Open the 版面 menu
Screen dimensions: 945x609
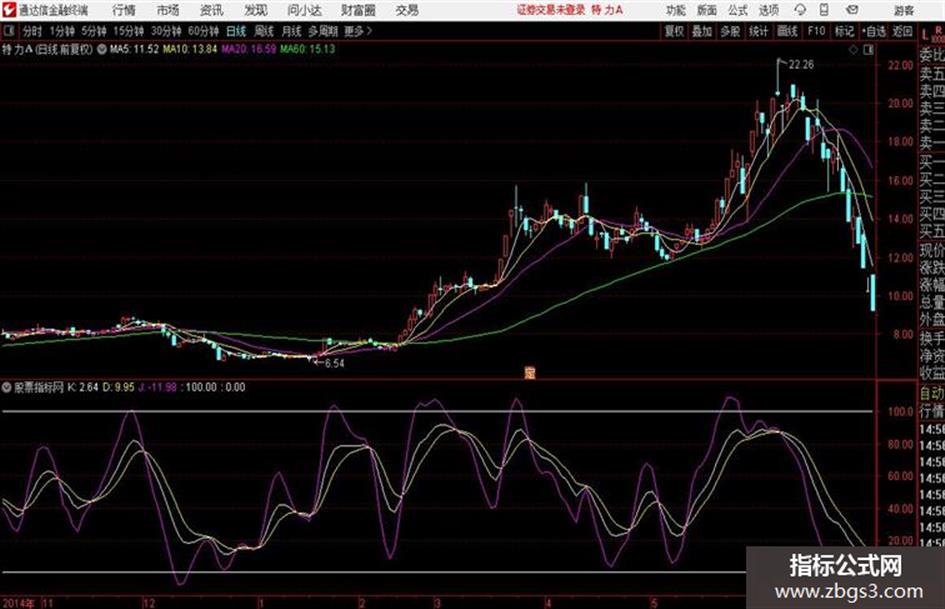point(706,10)
